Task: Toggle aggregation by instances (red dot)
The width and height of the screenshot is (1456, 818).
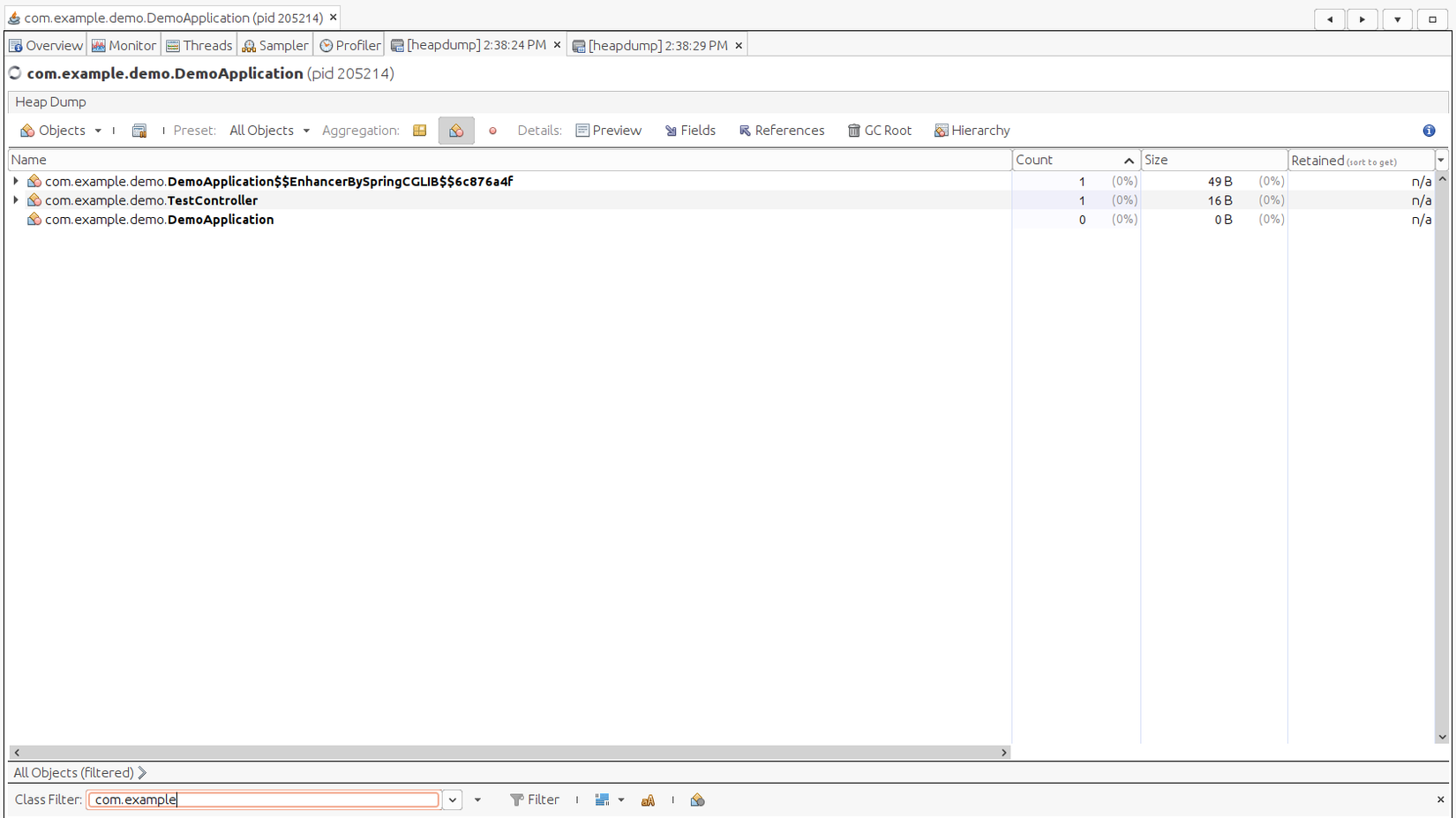Action: (492, 131)
